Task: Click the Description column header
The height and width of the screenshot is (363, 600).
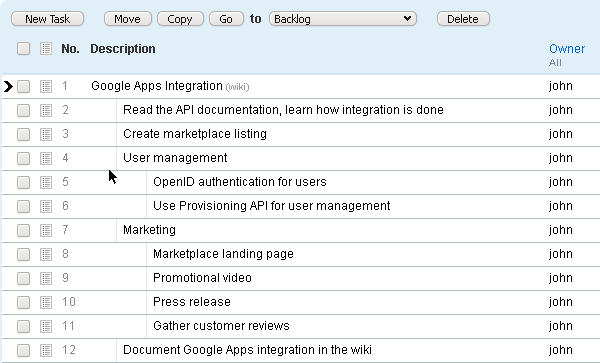Action: coord(123,49)
